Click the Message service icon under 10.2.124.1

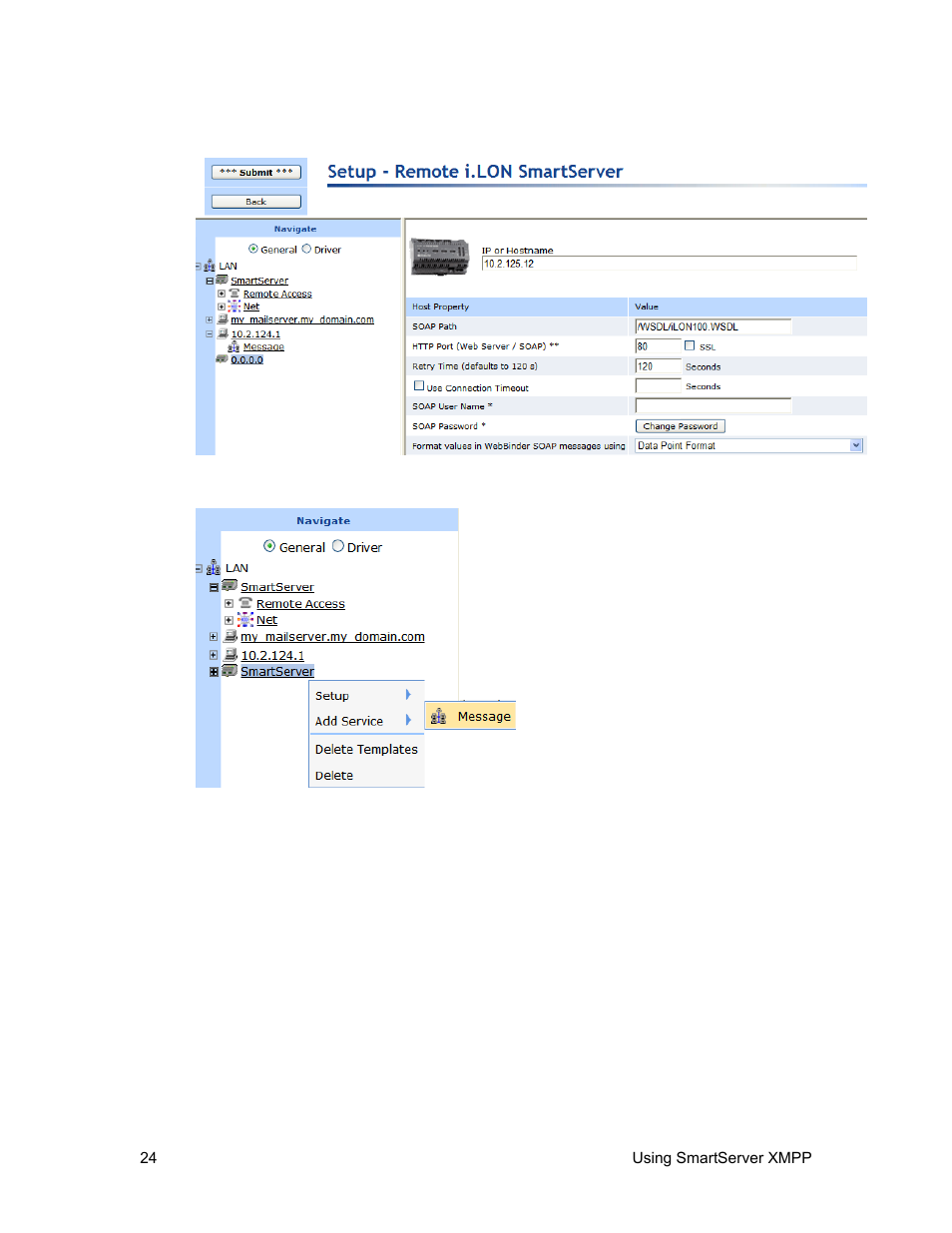tap(235, 346)
